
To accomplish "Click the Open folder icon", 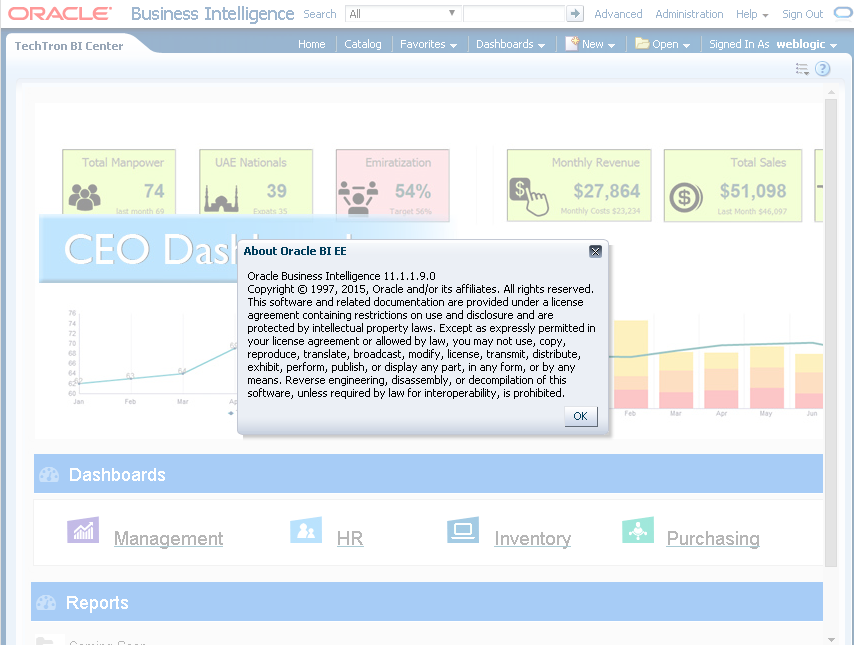I will [x=642, y=43].
